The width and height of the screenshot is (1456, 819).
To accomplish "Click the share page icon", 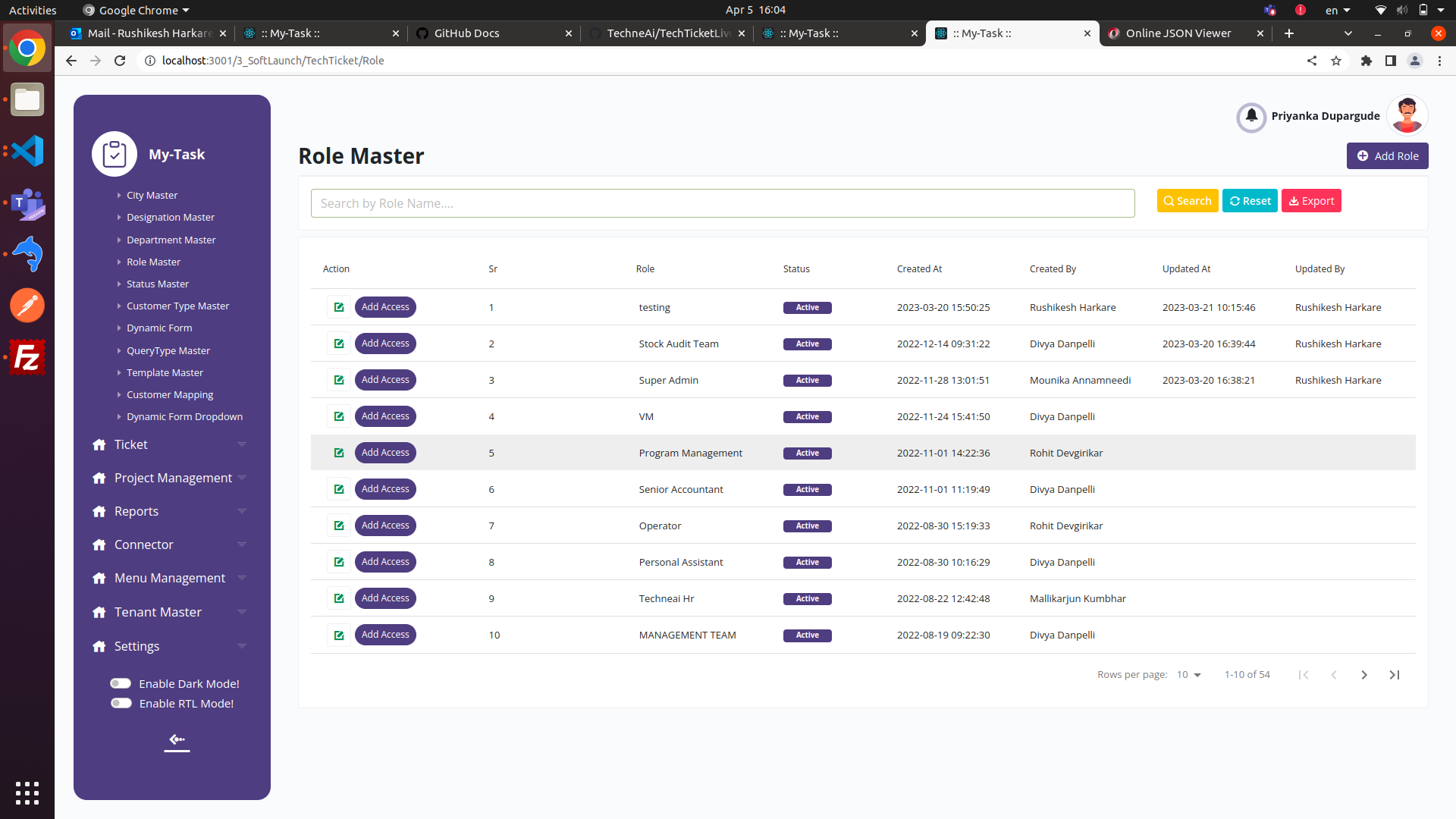I will (x=1312, y=61).
